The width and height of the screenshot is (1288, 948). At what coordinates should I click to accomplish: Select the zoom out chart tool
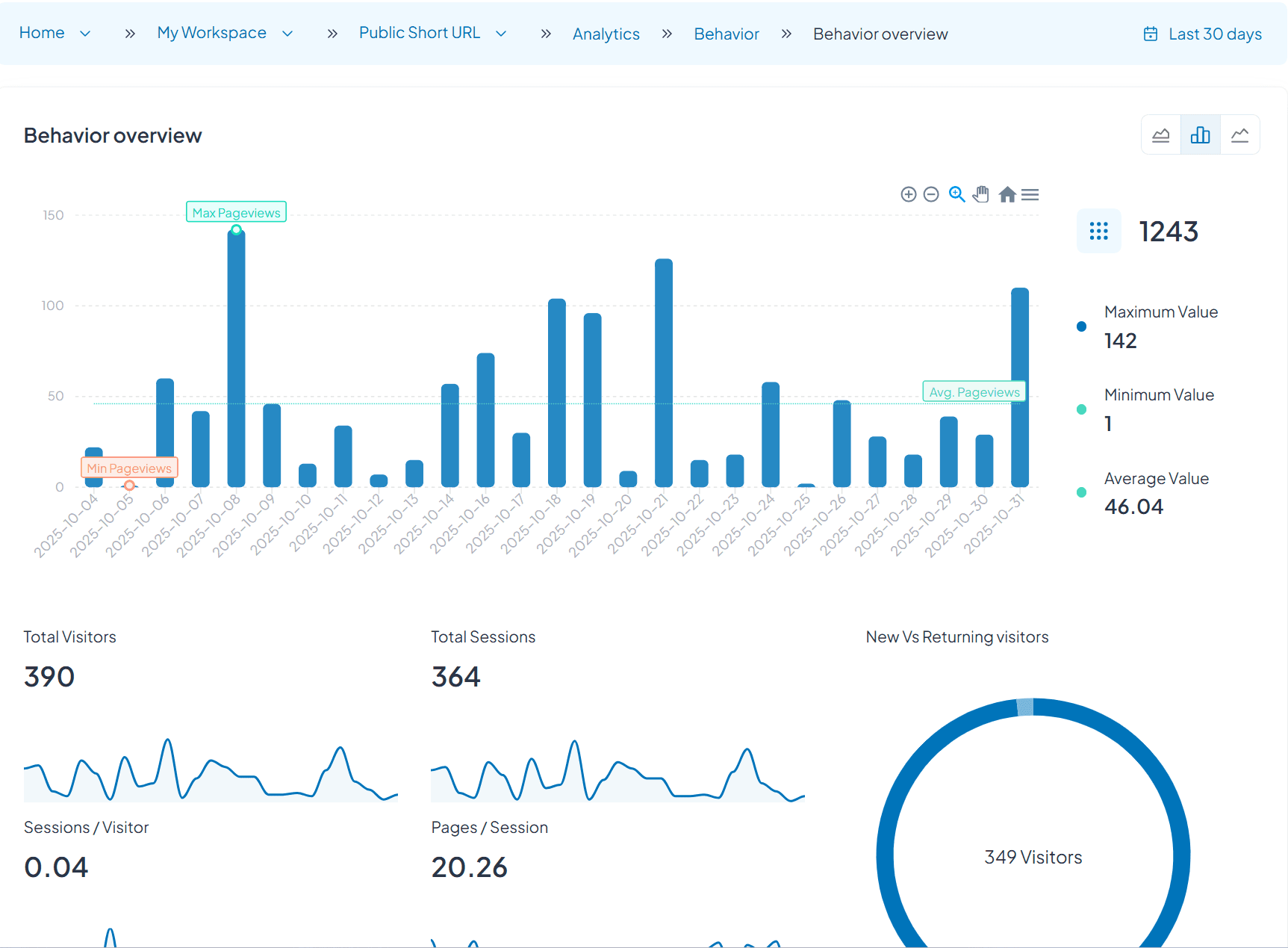coord(931,194)
